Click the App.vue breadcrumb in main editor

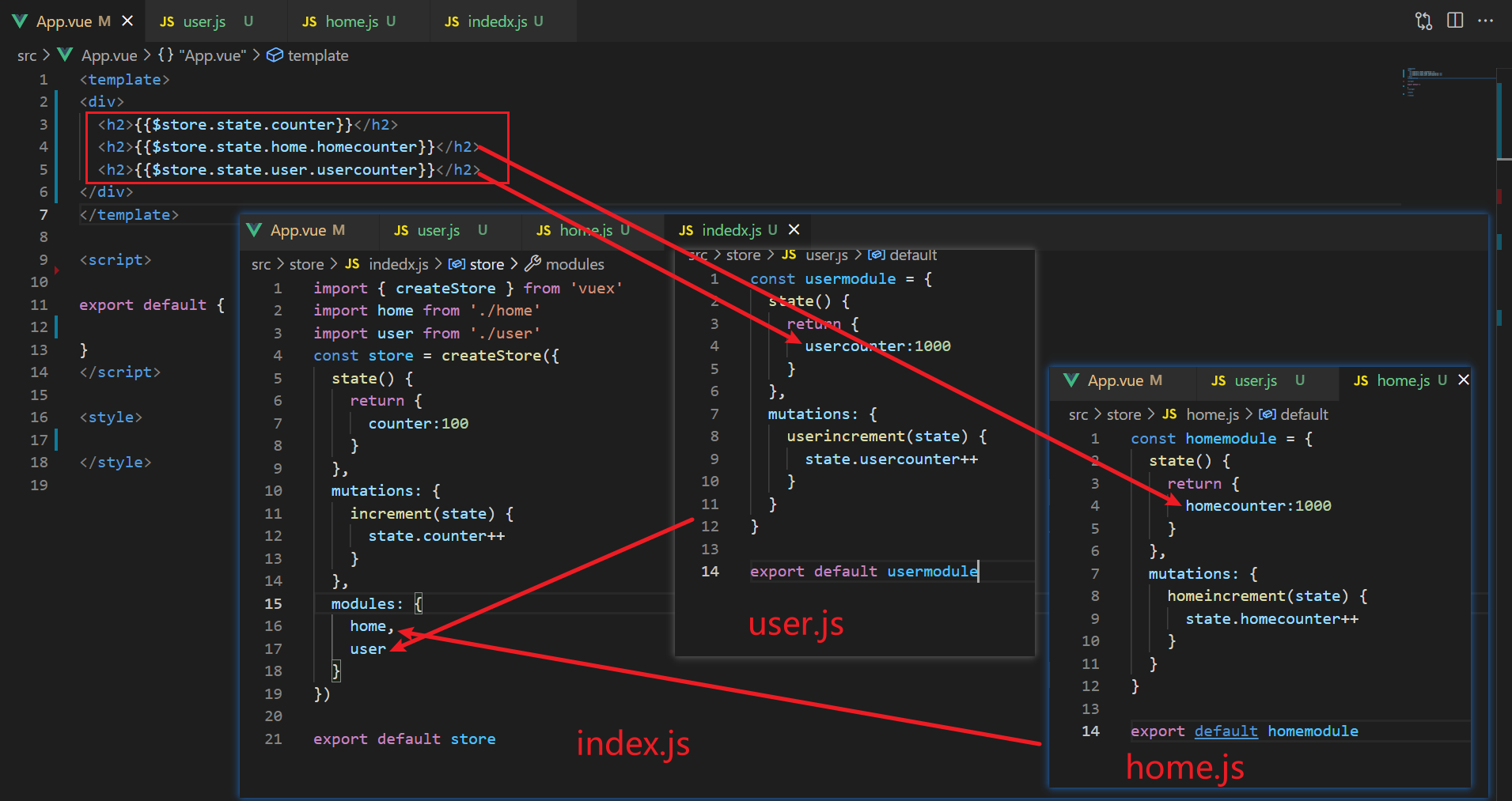point(109,55)
